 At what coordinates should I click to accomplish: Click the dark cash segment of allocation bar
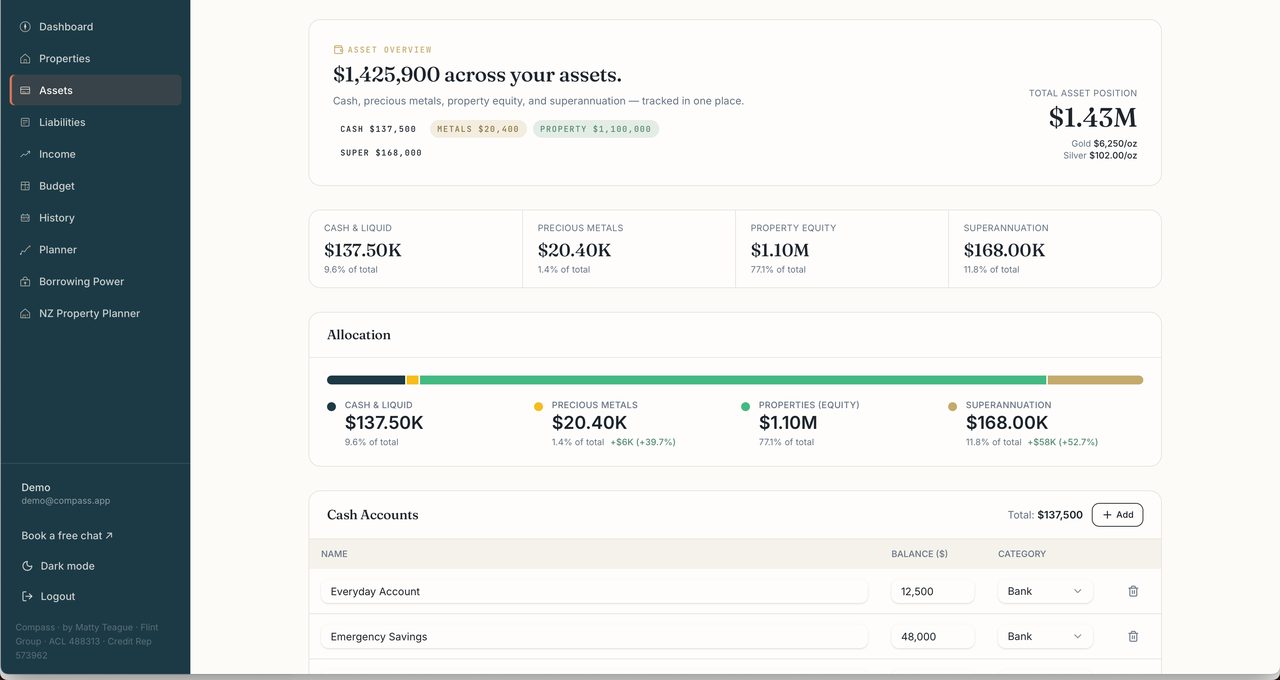(366, 380)
